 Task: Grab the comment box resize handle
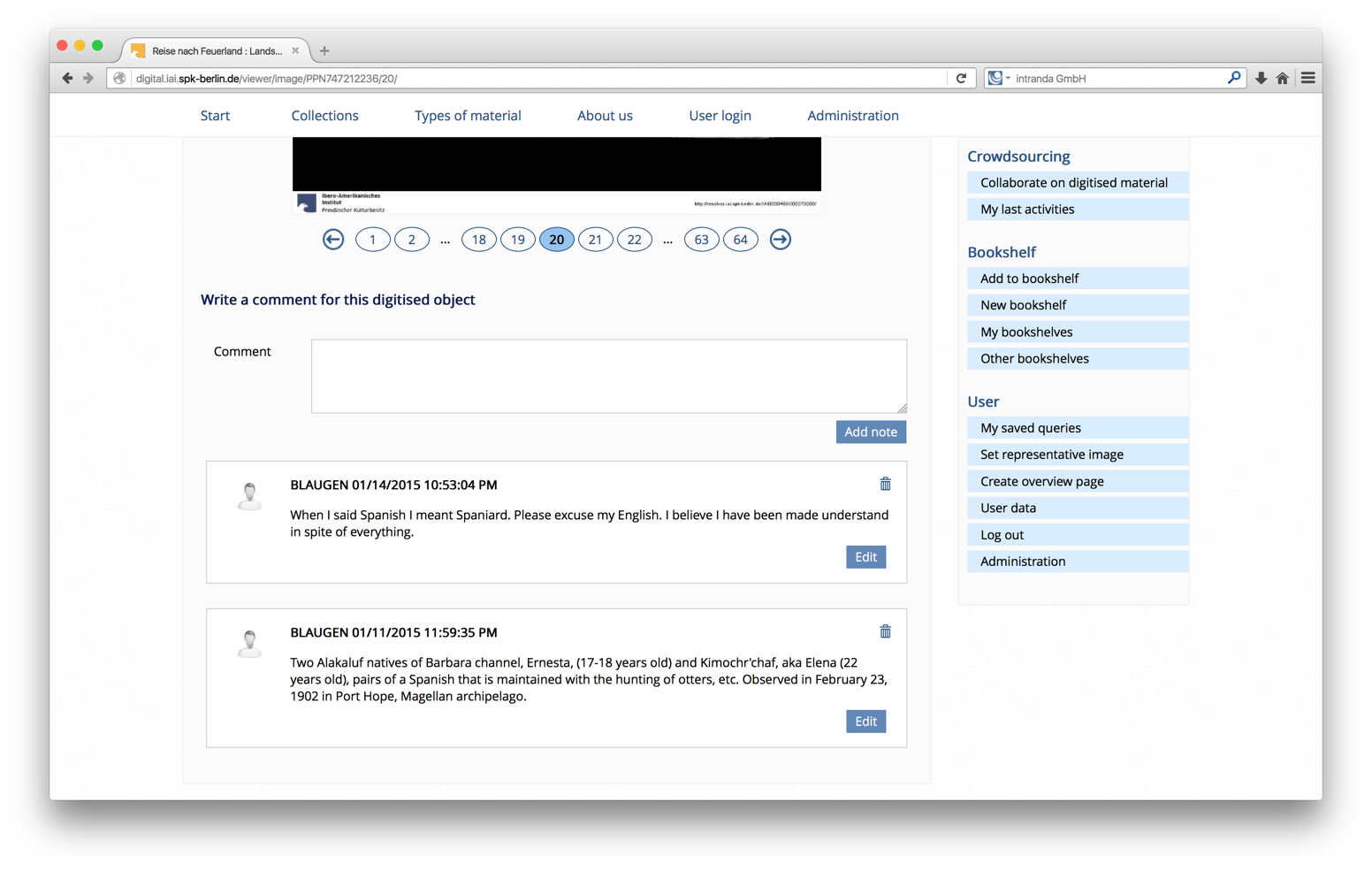[902, 408]
